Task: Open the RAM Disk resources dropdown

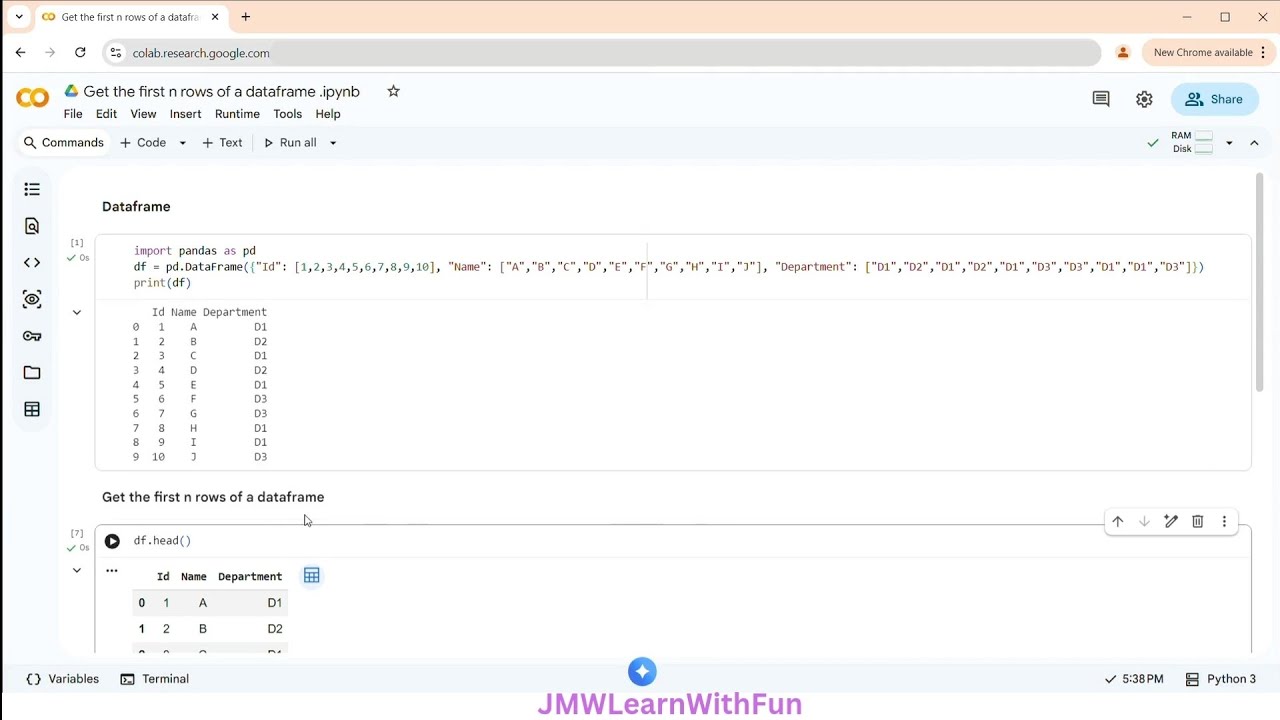Action: pos(1229,143)
